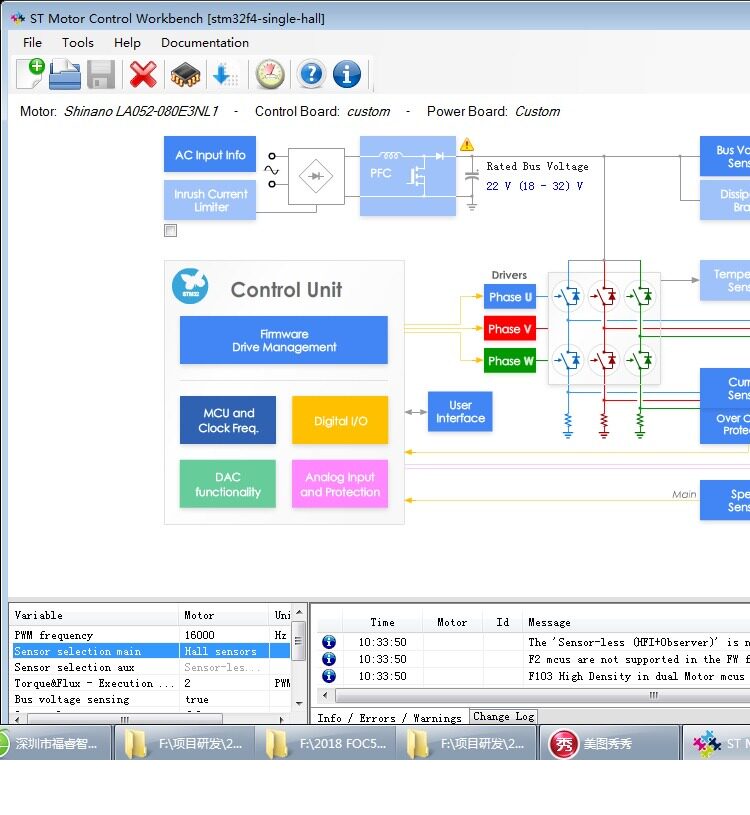This screenshot has width=750, height=815.
Task: Switch to the Change Log tab
Action: pyautogui.click(x=503, y=716)
